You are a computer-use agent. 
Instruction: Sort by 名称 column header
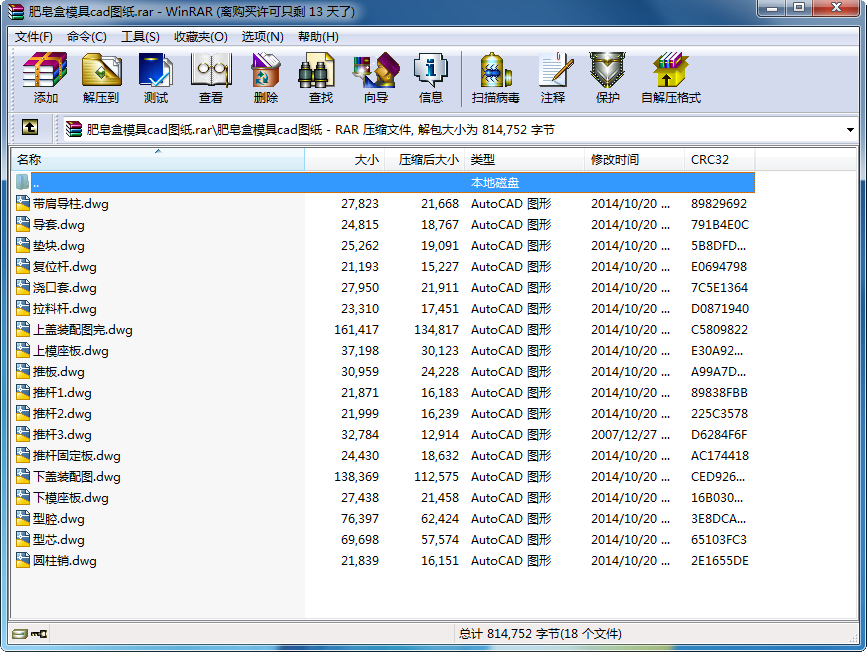(x=158, y=160)
